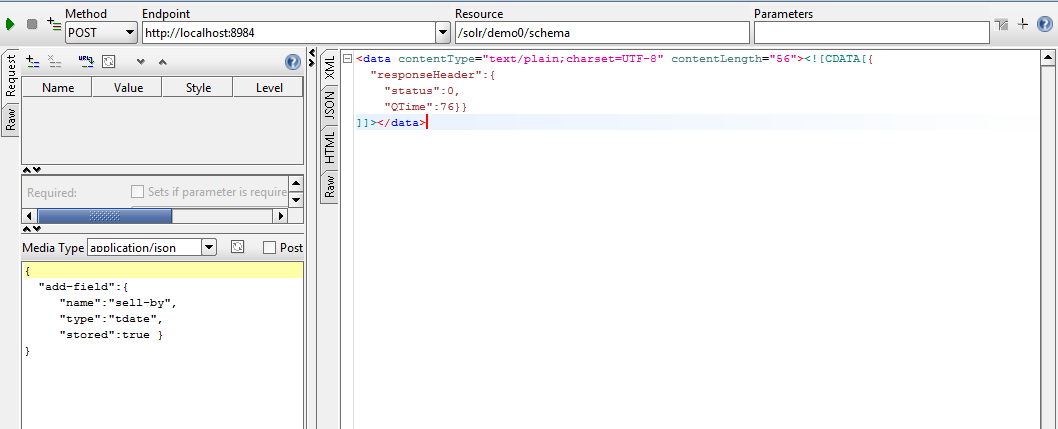Refresh icon next to Media Type
1058x429 pixels.
[x=237, y=247]
